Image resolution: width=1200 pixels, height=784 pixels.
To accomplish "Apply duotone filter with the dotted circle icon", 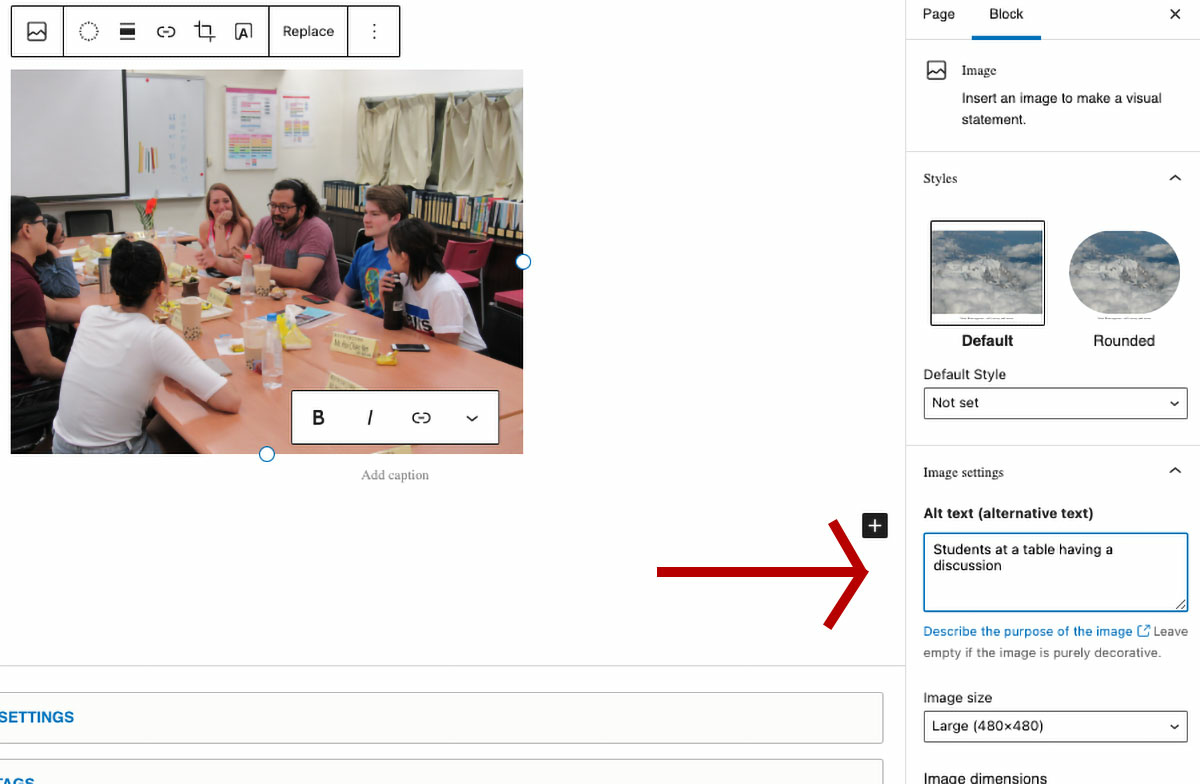I will pyautogui.click(x=89, y=31).
